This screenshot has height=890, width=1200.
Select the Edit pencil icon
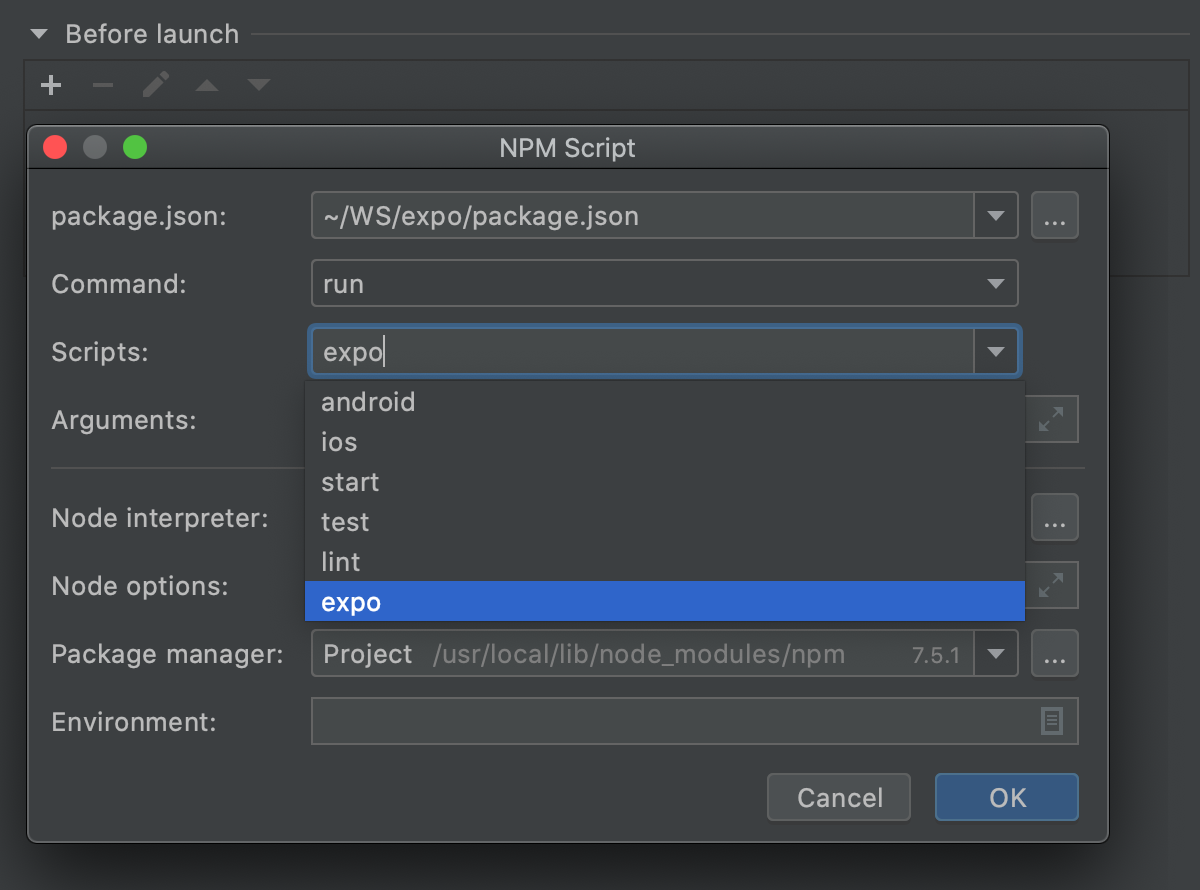click(155, 85)
